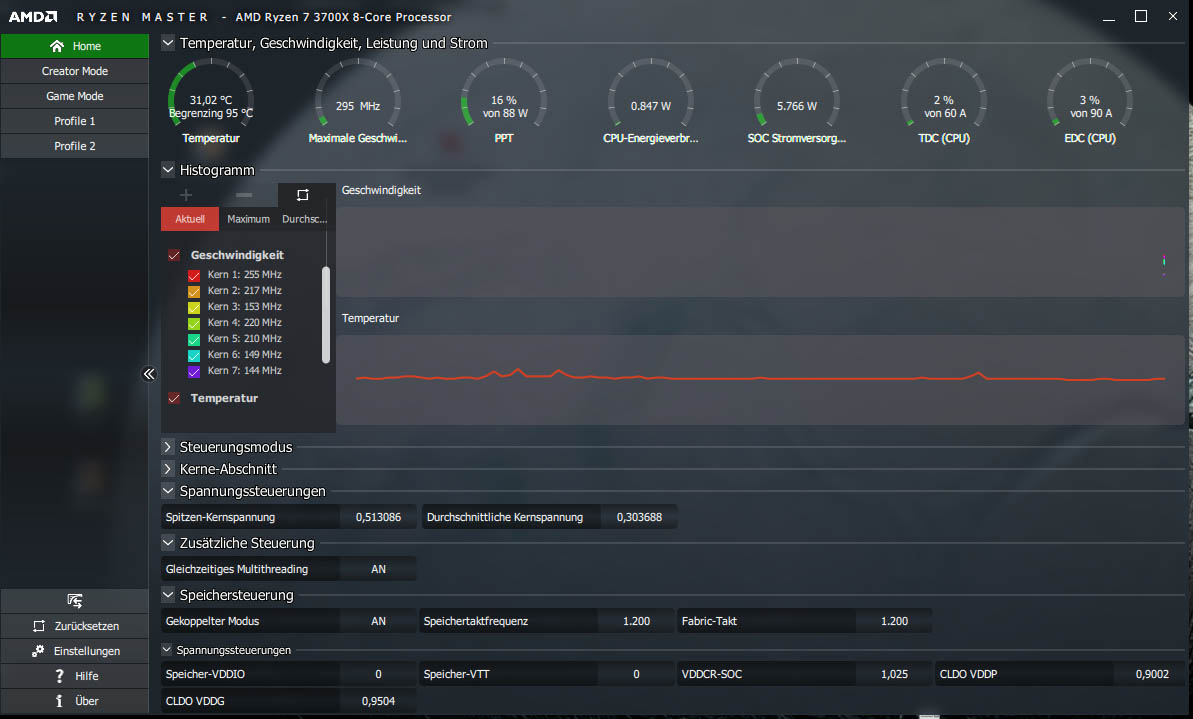Click the Durchschnittliche Kernspannung value 0,303688
The height and width of the screenshot is (719, 1193).
639,517
